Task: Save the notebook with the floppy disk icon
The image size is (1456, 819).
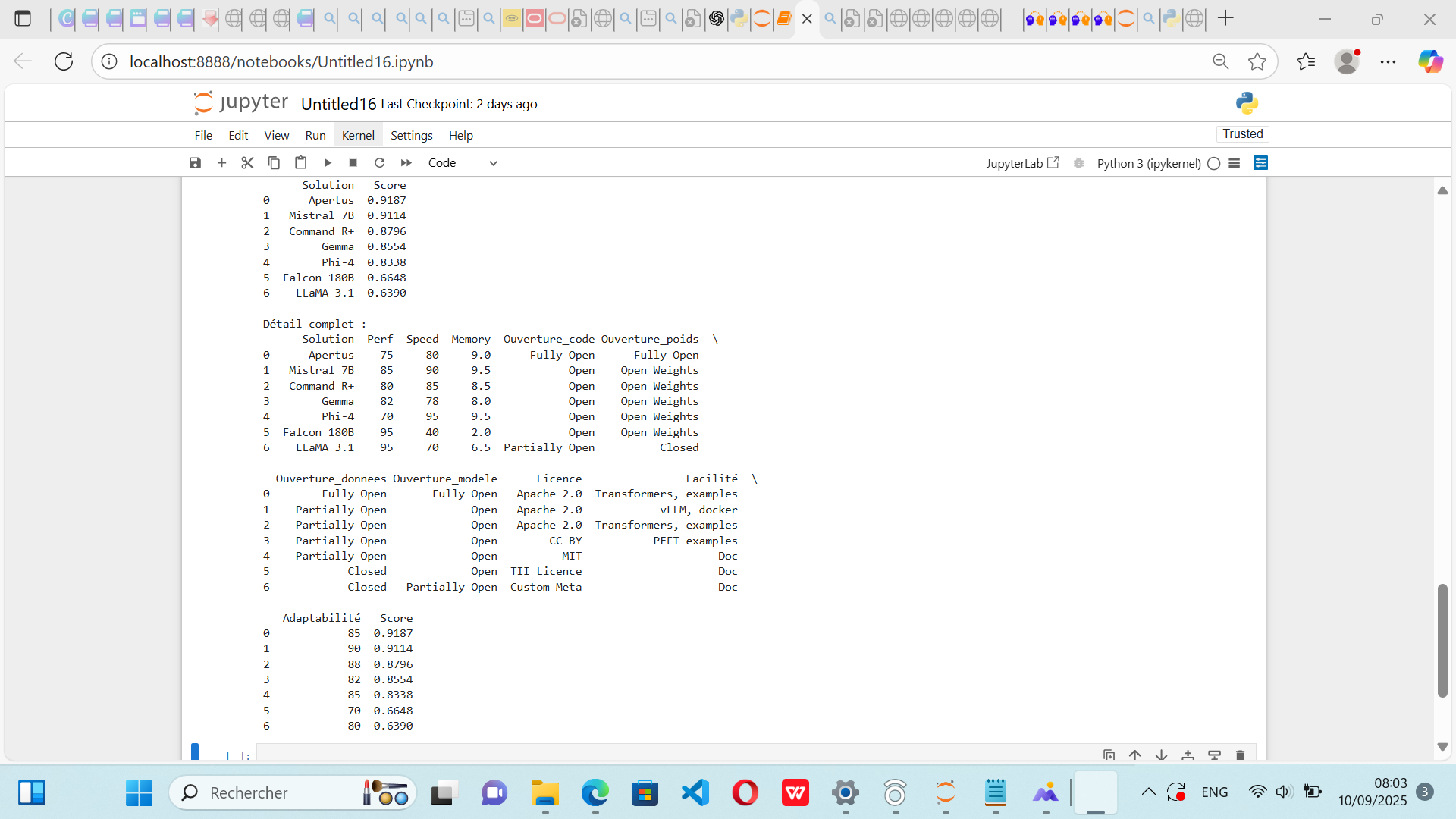Action: click(x=195, y=162)
